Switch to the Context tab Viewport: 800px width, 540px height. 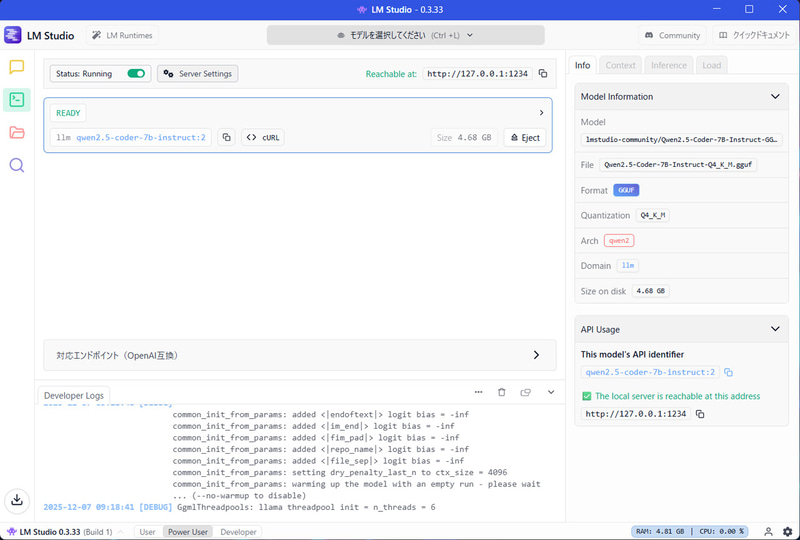pyautogui.click(x=620, y=65)
